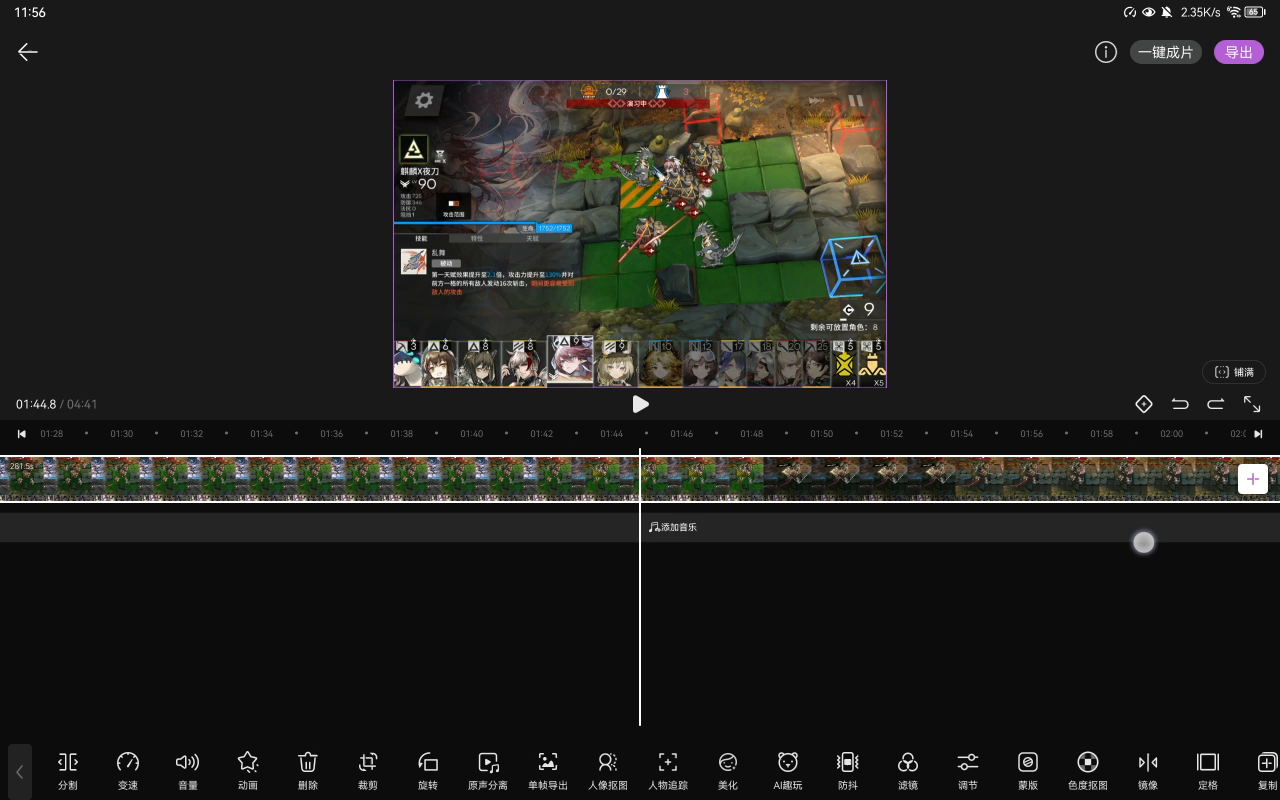Add a keyframe with the diamond icon
Viewport: 1280px width, 800px height.
coord(1144,404)
